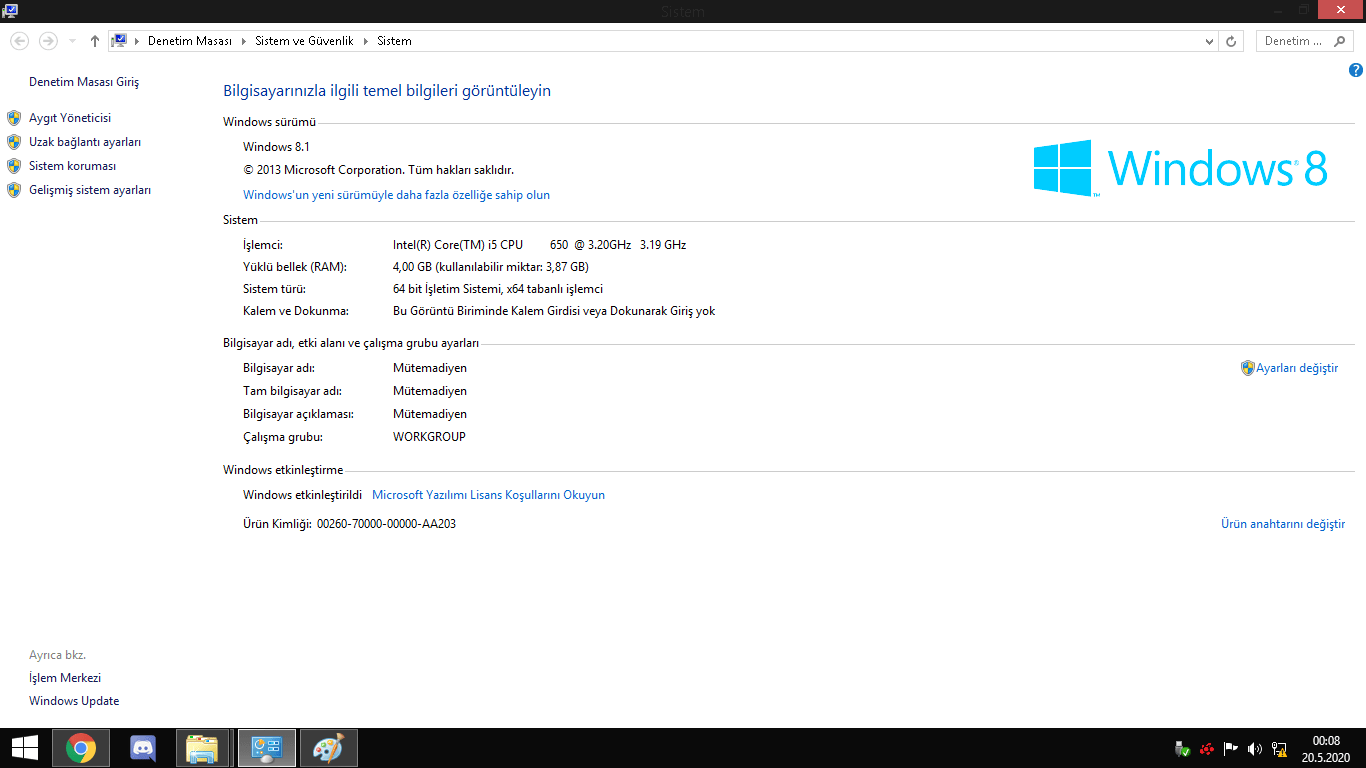Go to Sistem ve Güvenlik breadcrumb
Screen dimensions: 1366x768
tap(304, 41)
